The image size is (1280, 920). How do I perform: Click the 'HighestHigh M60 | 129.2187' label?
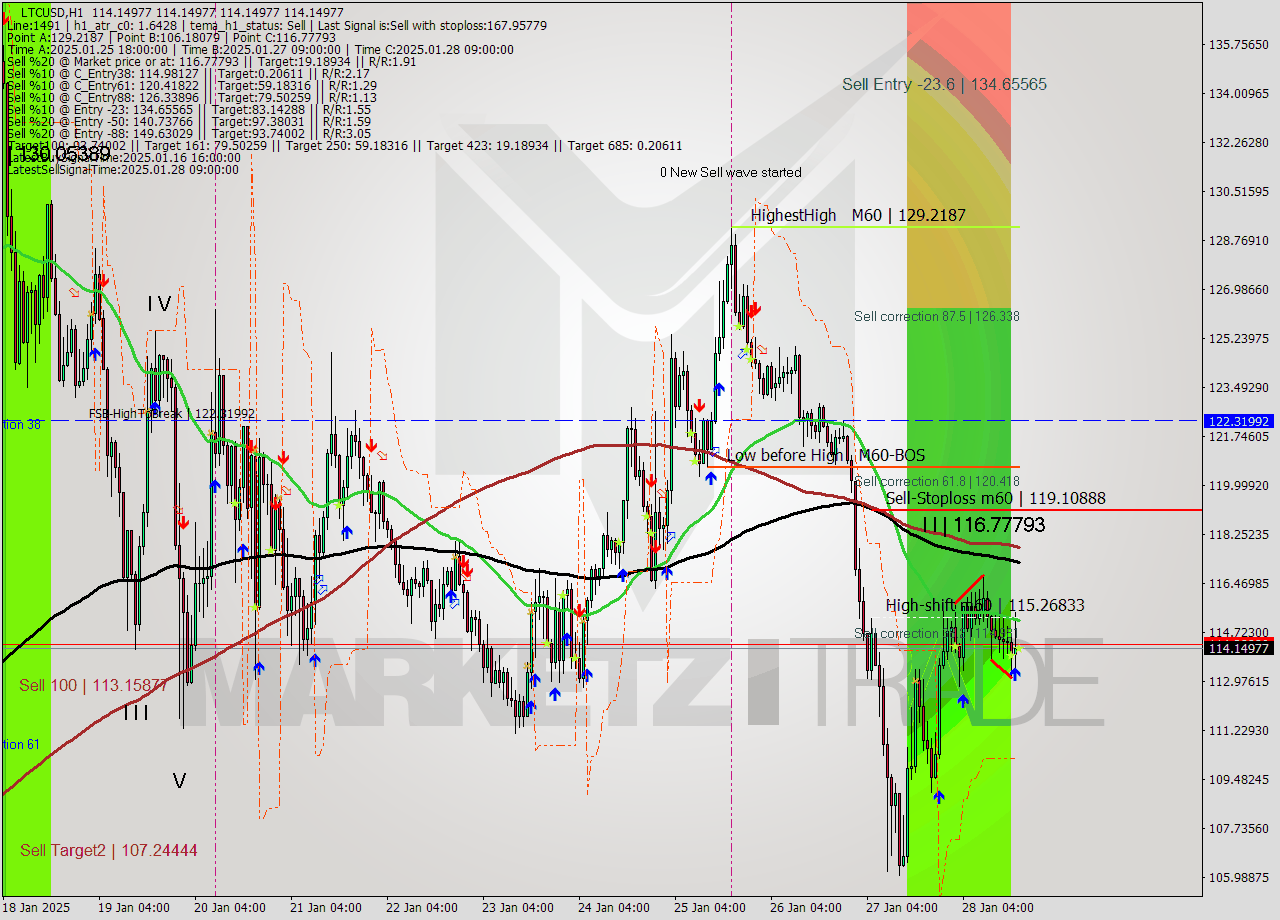(x=858, y=215)
